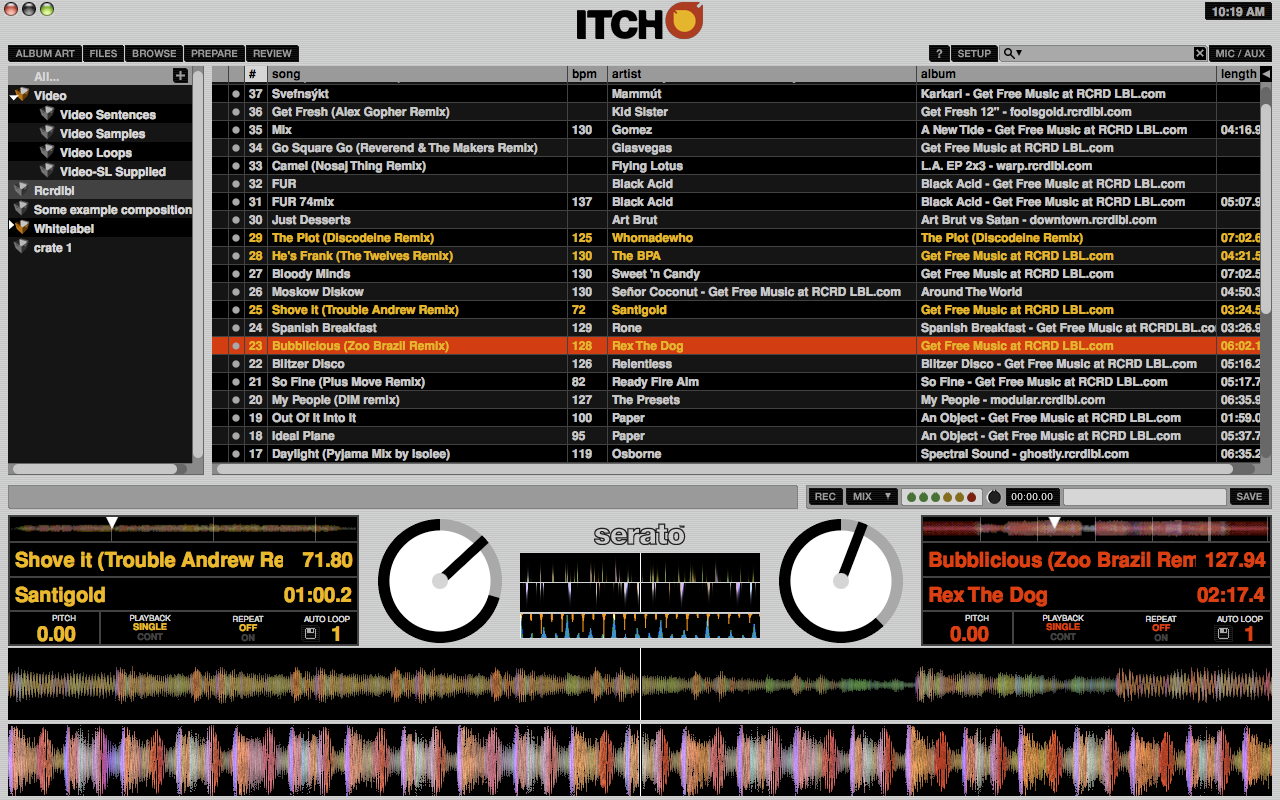Click the Rcrdlbl crate icon
The image size is (1280, 800).
point(20,190)
